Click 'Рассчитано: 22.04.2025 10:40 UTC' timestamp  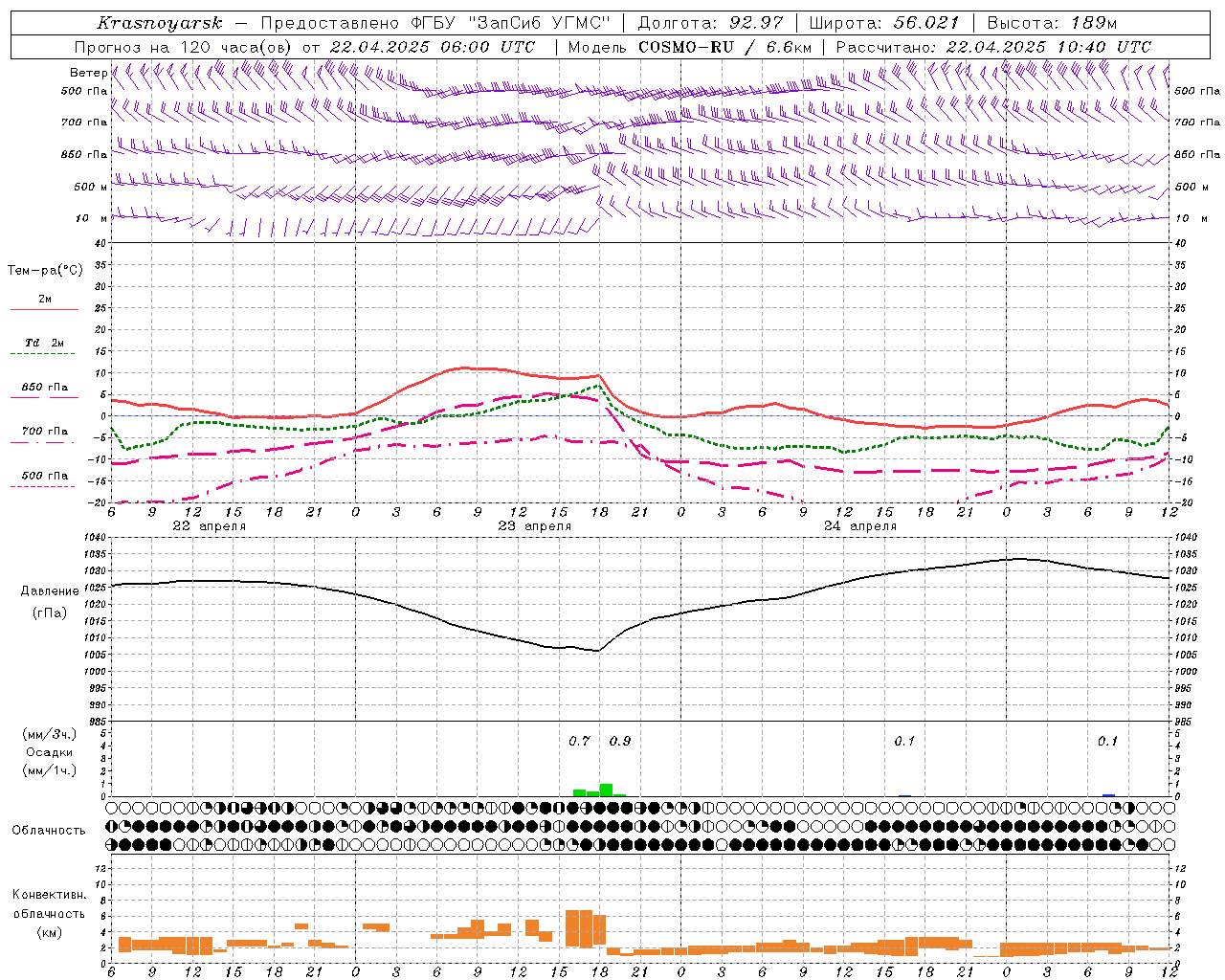993,47
